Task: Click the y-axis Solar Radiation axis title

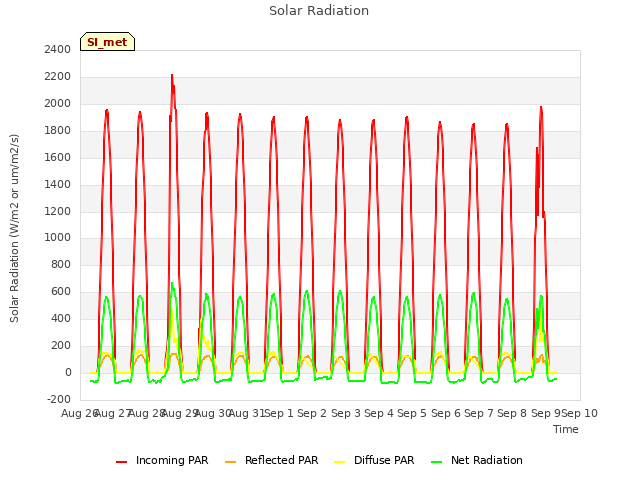Action: [x=14, y=228]
